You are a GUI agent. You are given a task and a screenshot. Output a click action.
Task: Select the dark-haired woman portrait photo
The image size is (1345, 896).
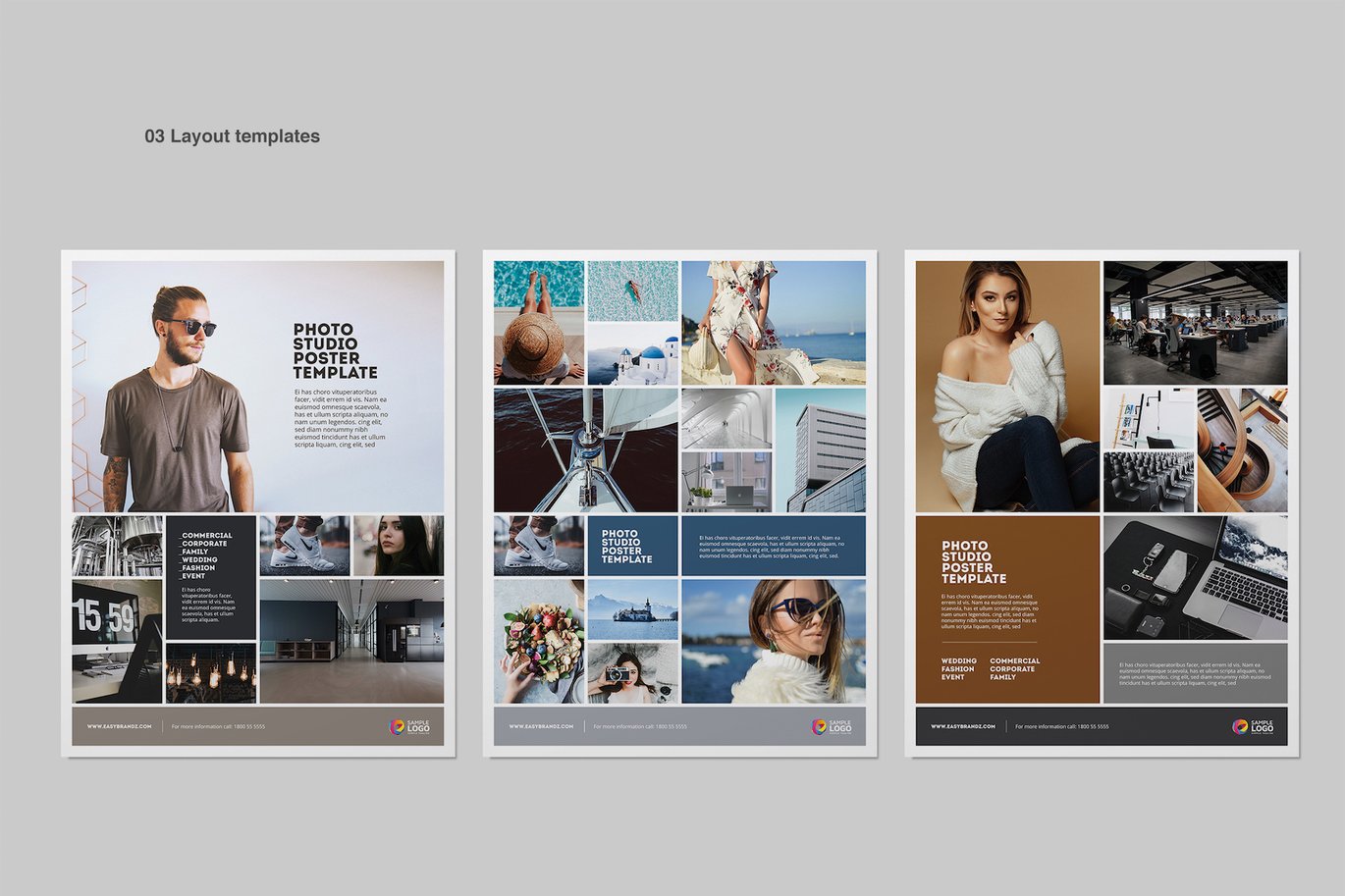click(x=399, y=546)
